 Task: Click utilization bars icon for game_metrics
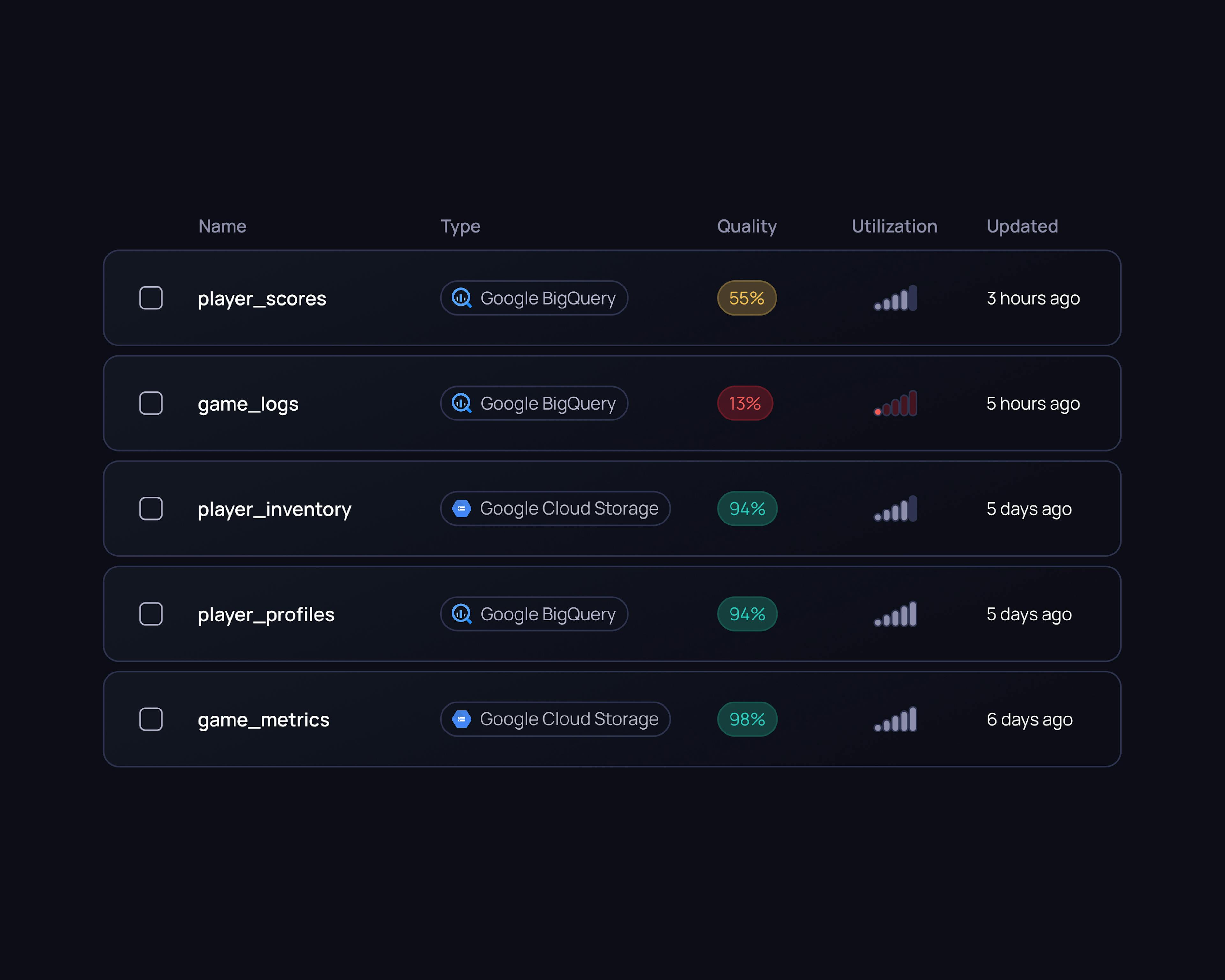point(895,719)
